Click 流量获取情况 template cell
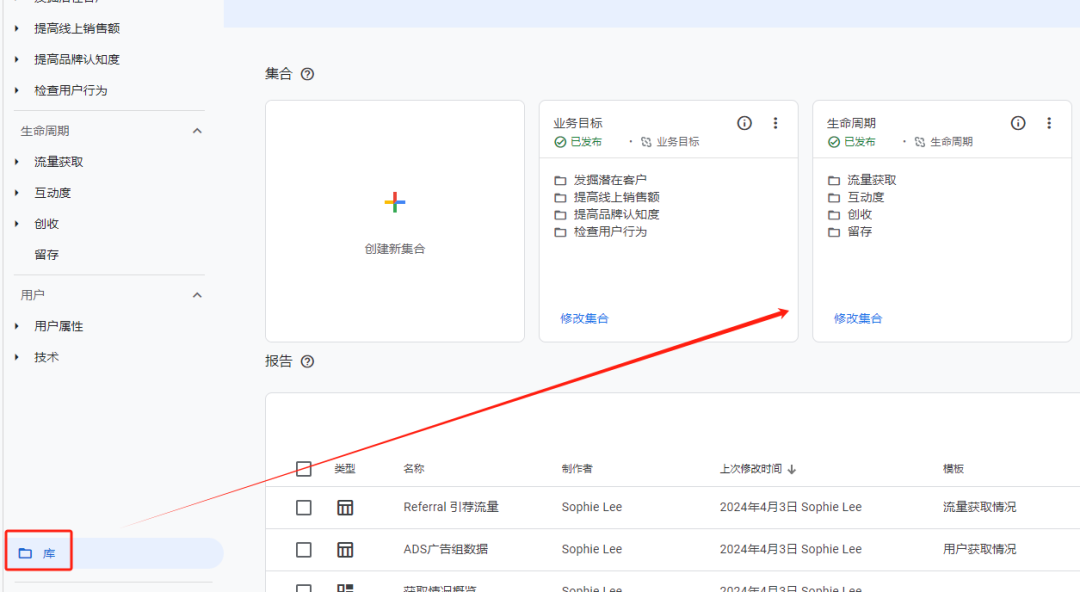The width and height of the screenshot is (1080, 592). tap(979, 507)
